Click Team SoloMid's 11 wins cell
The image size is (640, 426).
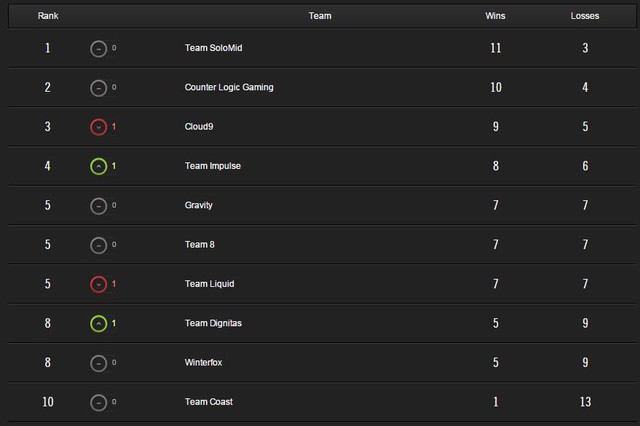click(495, 48)
